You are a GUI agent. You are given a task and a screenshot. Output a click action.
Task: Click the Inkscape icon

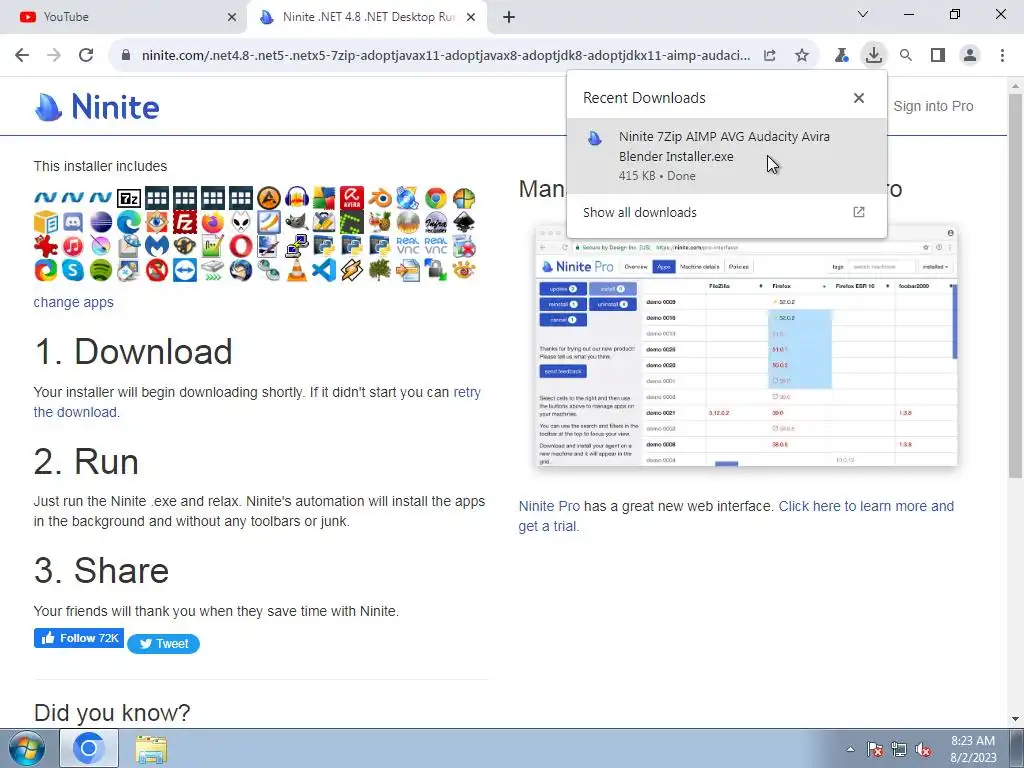[464, 222]
